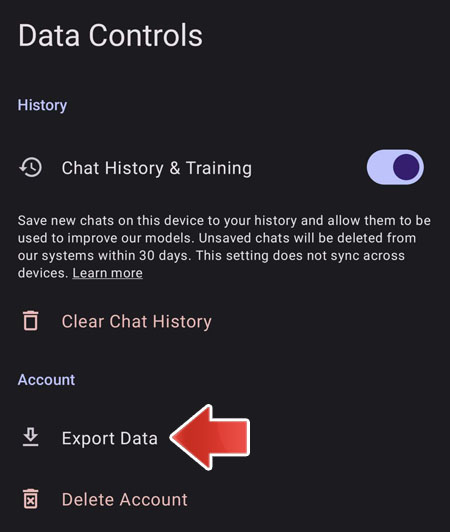The image size is (450, 532).
Task: Select Export Data option
Action: coord(110,438)
